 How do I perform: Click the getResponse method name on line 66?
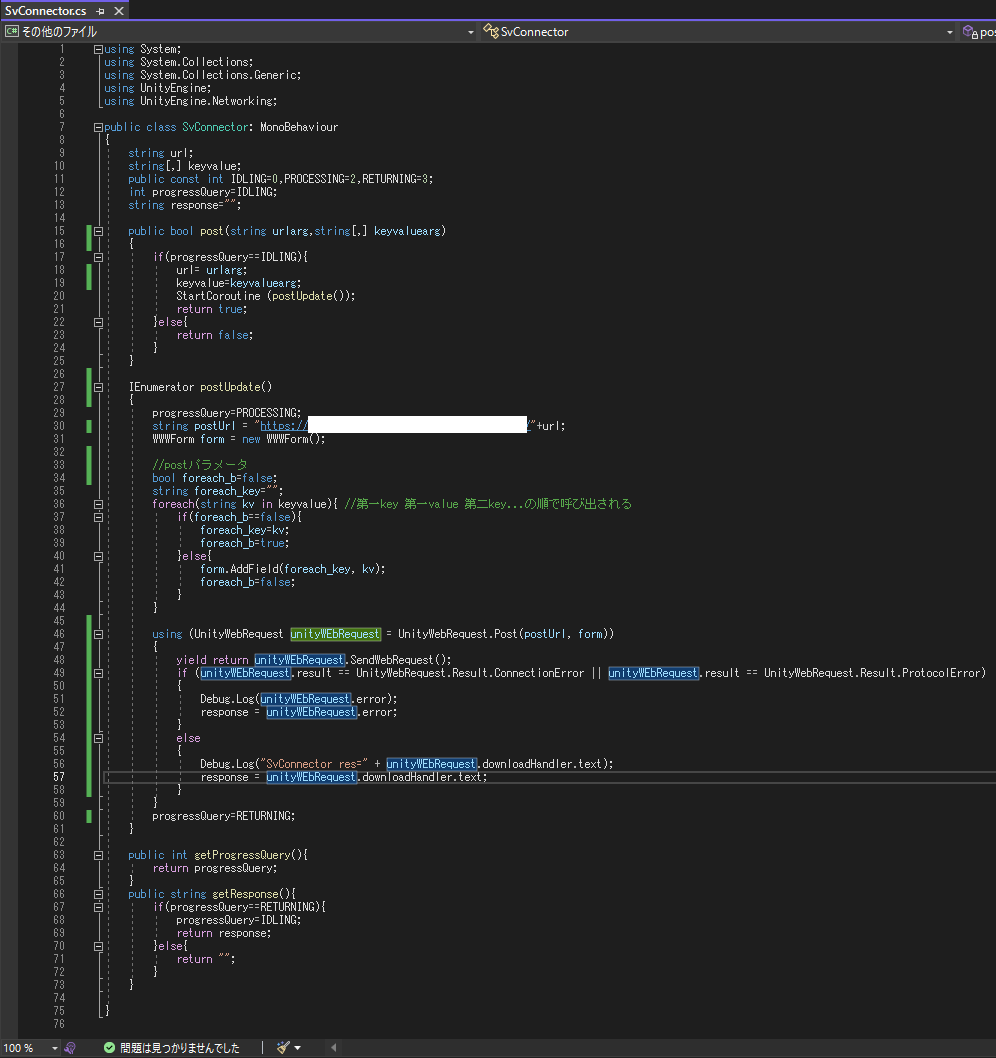tap(246, 894)
